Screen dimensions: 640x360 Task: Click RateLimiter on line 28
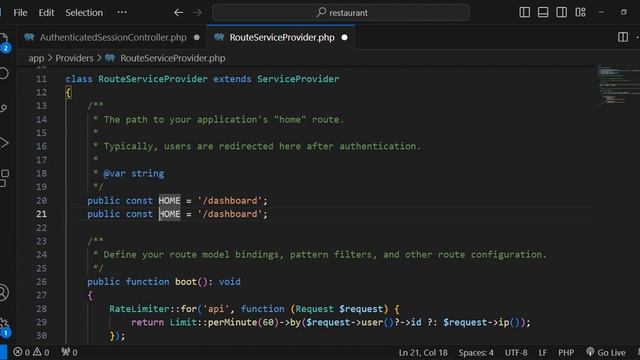click(x=139, y=309)
